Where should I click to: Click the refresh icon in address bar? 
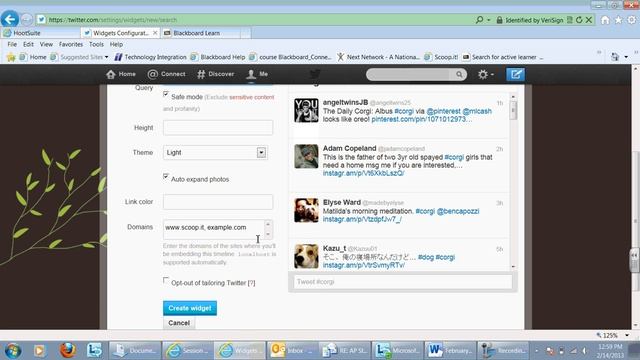click(x=579, y=20)
